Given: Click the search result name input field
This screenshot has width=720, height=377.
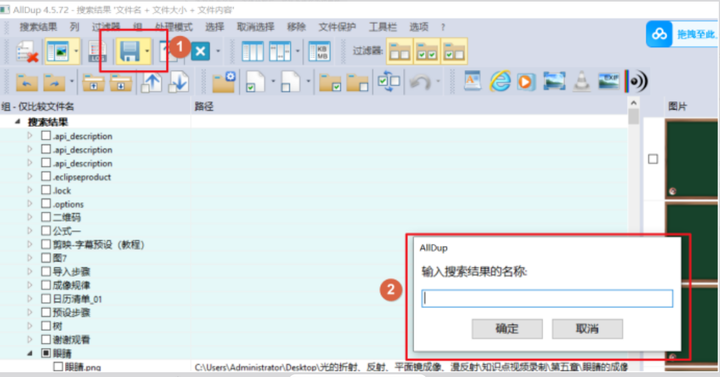Looking at the screenshot, I should (x=547, y=298).
